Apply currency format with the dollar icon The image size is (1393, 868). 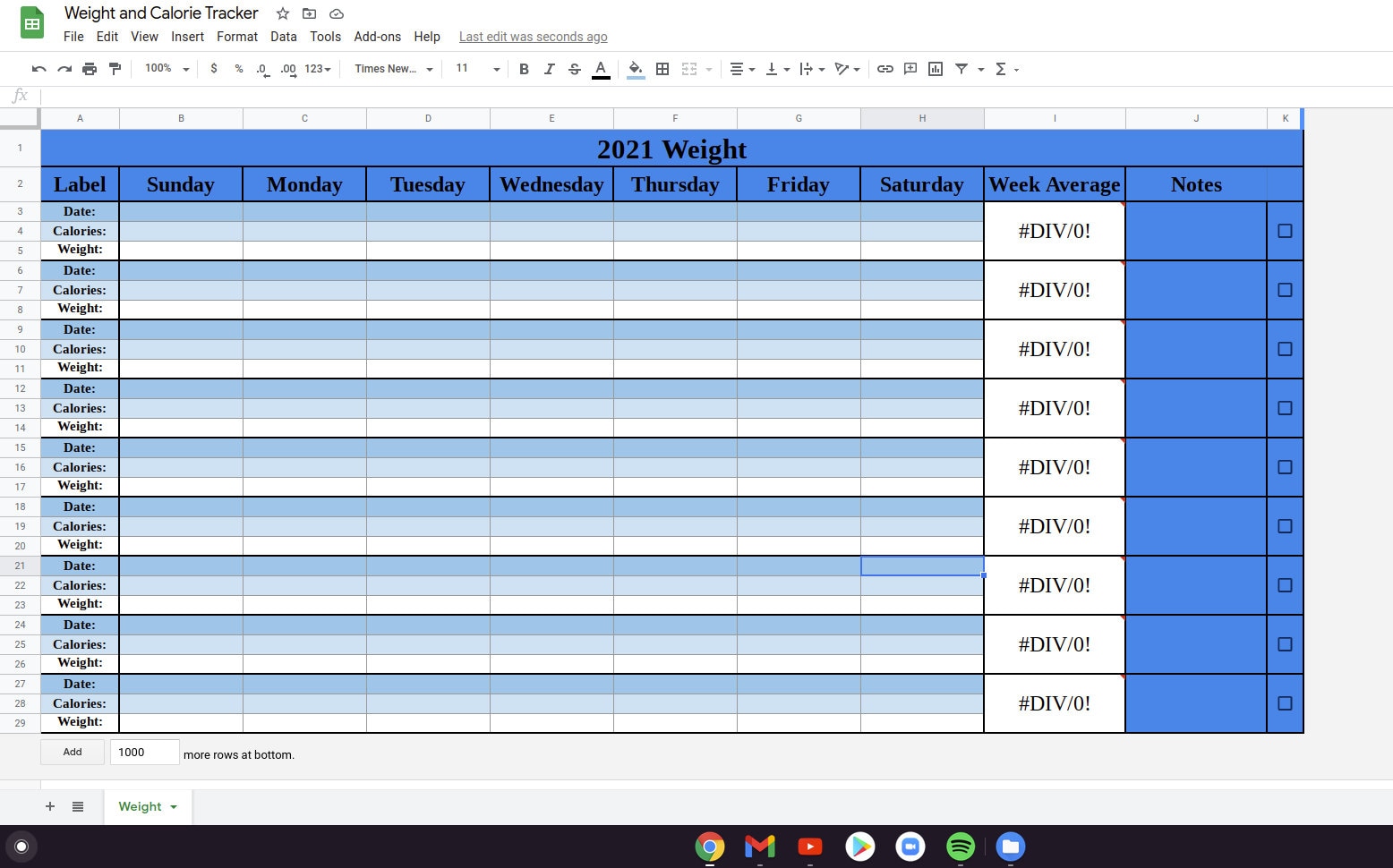pos(213,69)
